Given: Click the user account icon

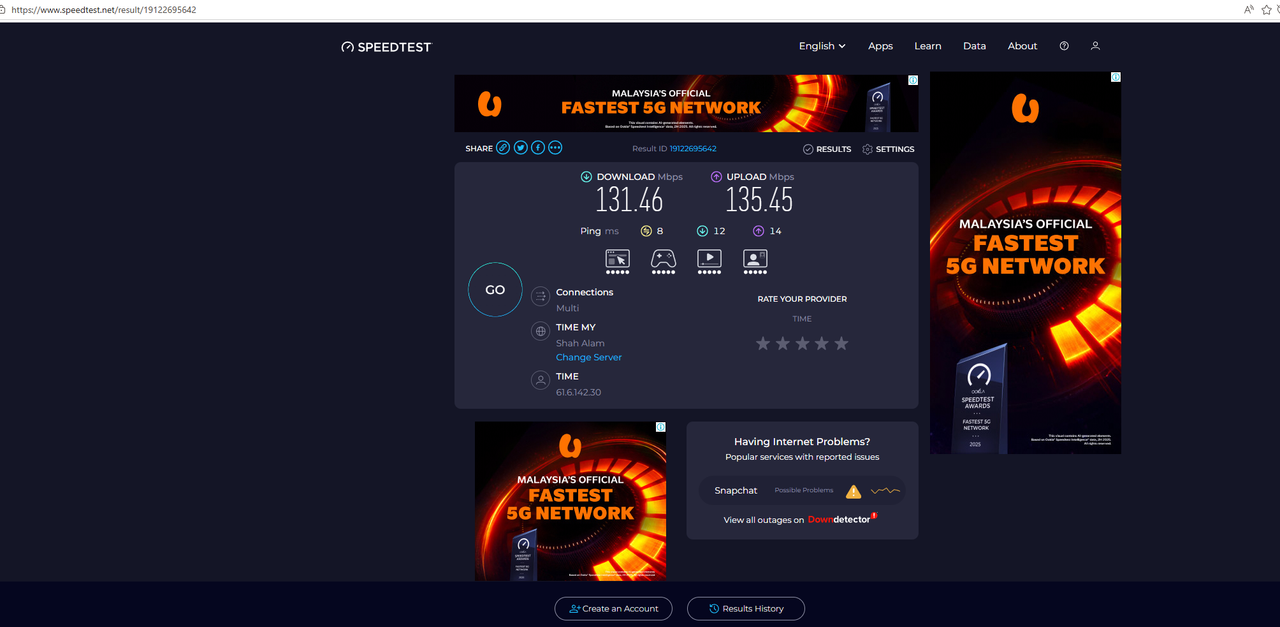Looking at the screenshot, I should 1095,46.
